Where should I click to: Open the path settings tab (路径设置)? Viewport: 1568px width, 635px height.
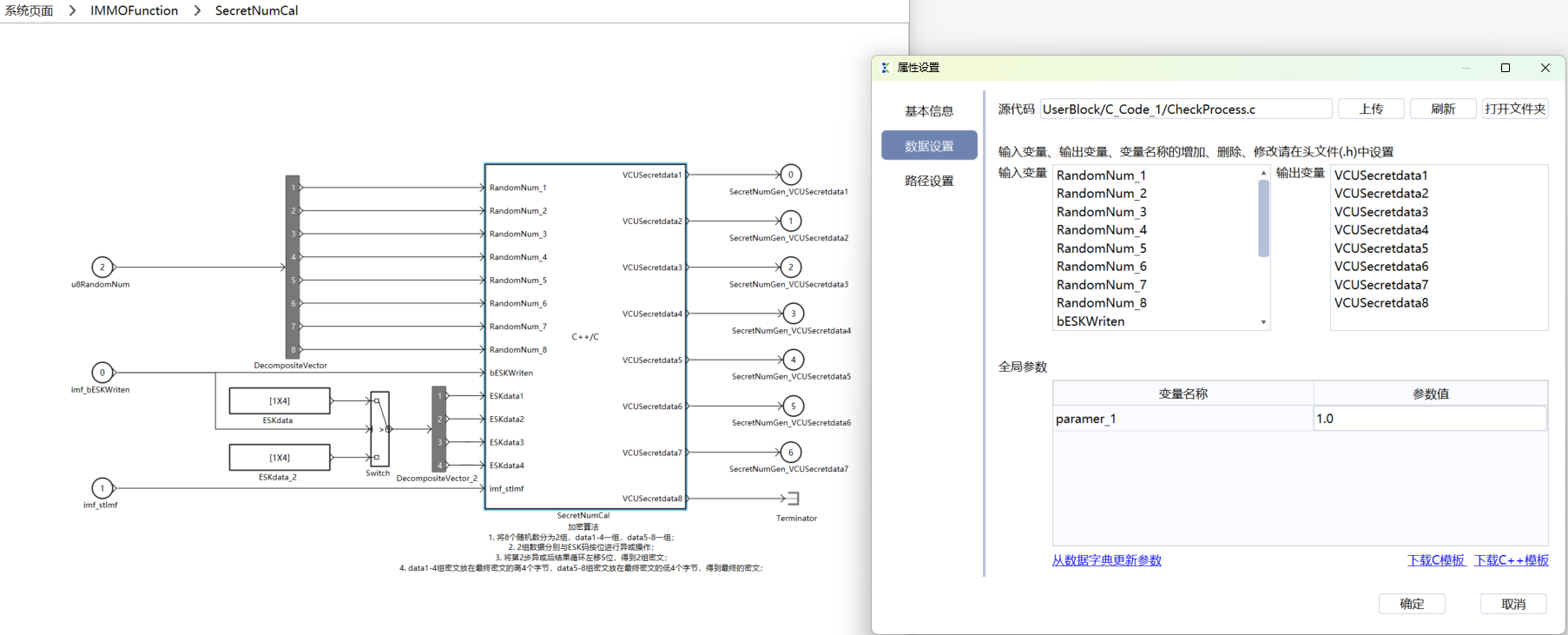pos(929,181)
